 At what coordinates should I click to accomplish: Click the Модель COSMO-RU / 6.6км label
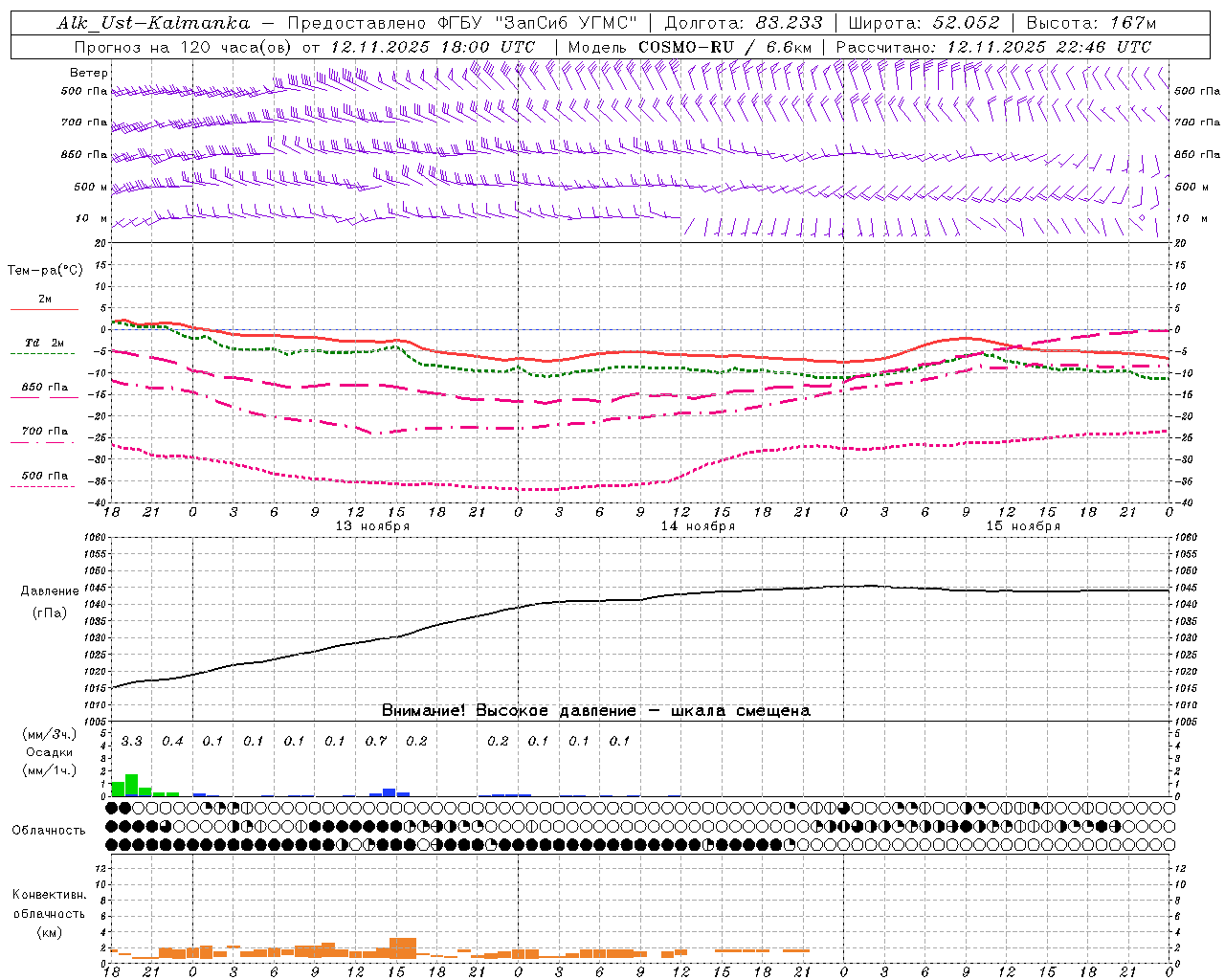pos(689,47)
